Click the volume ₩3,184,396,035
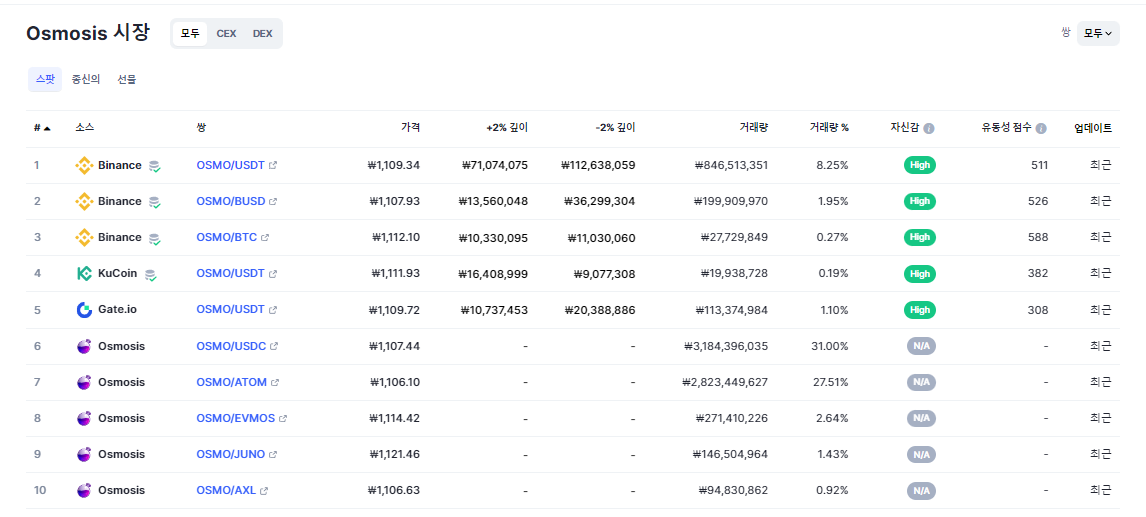The height and width of the screenshot is (517, 1146). tap(726, 346)
